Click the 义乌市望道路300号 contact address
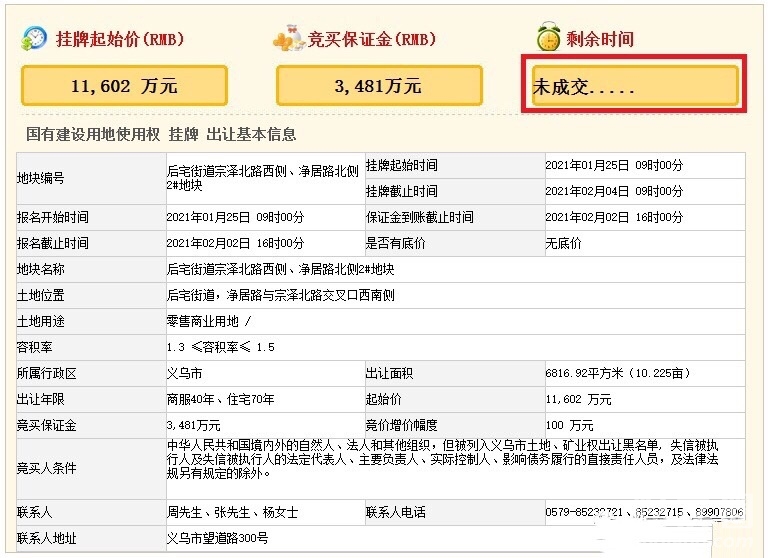 (217, 539)
